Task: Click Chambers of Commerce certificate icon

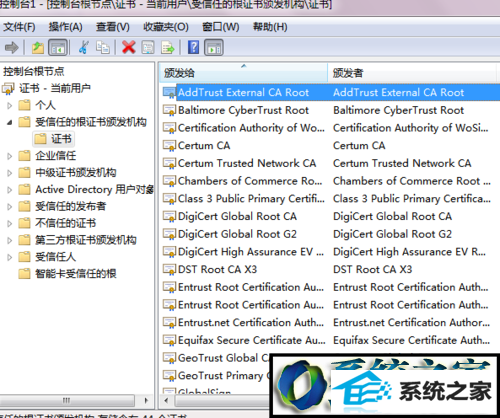Action: tap(169, 181)
